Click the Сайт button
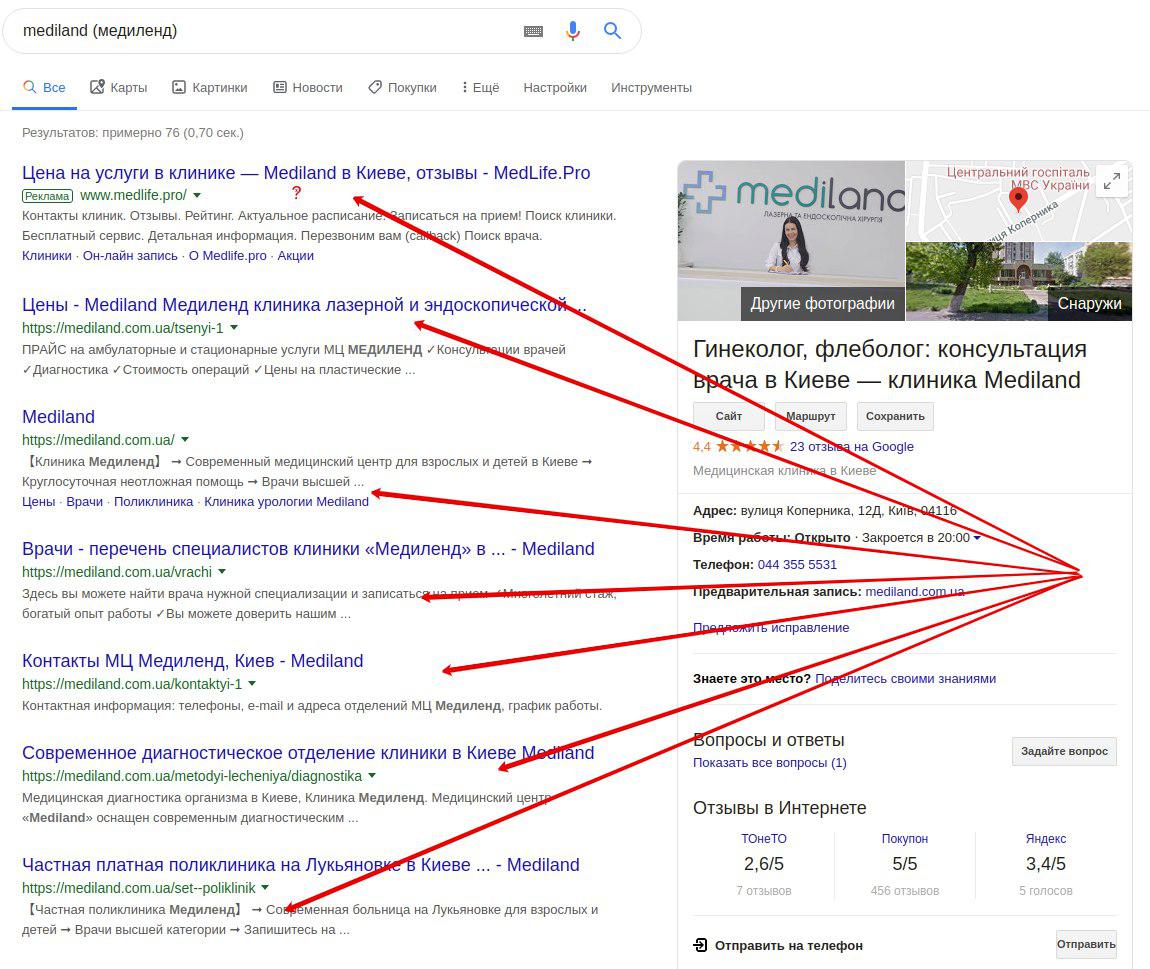 (x=728, y=416)
